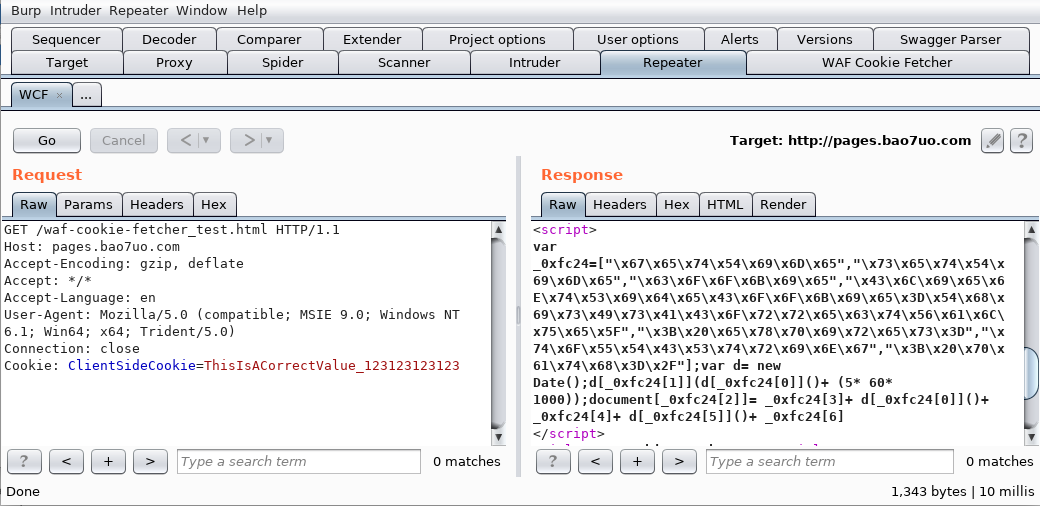The image size is (1040, 506).
Task: Select the request Hex tab
Action: 214,204
